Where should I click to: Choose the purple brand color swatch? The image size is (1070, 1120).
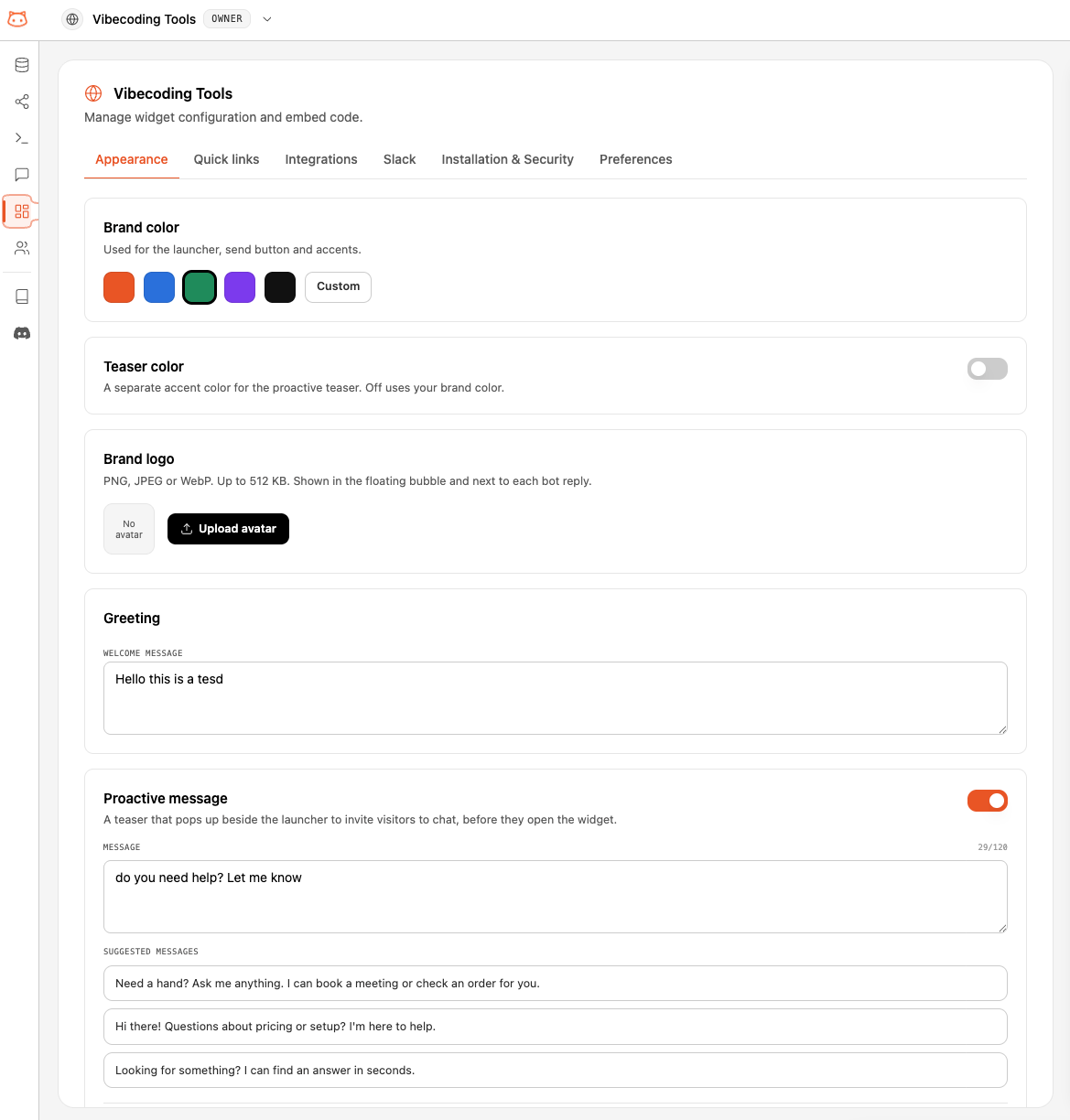[x=240, y=287]
